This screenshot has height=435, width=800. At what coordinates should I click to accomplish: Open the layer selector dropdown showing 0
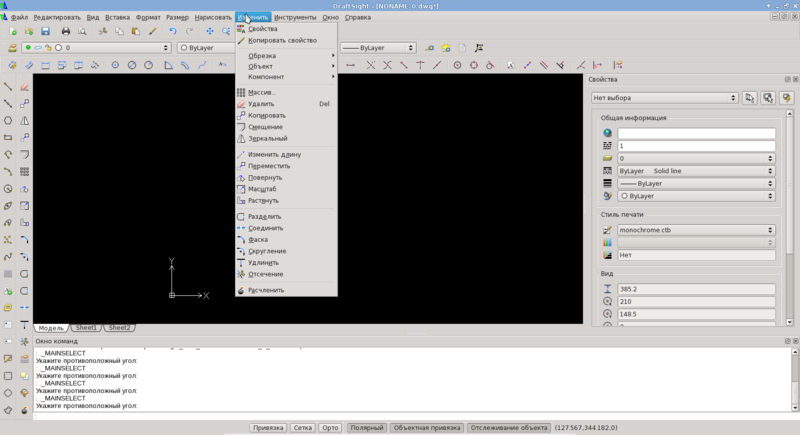click(95, 48)
